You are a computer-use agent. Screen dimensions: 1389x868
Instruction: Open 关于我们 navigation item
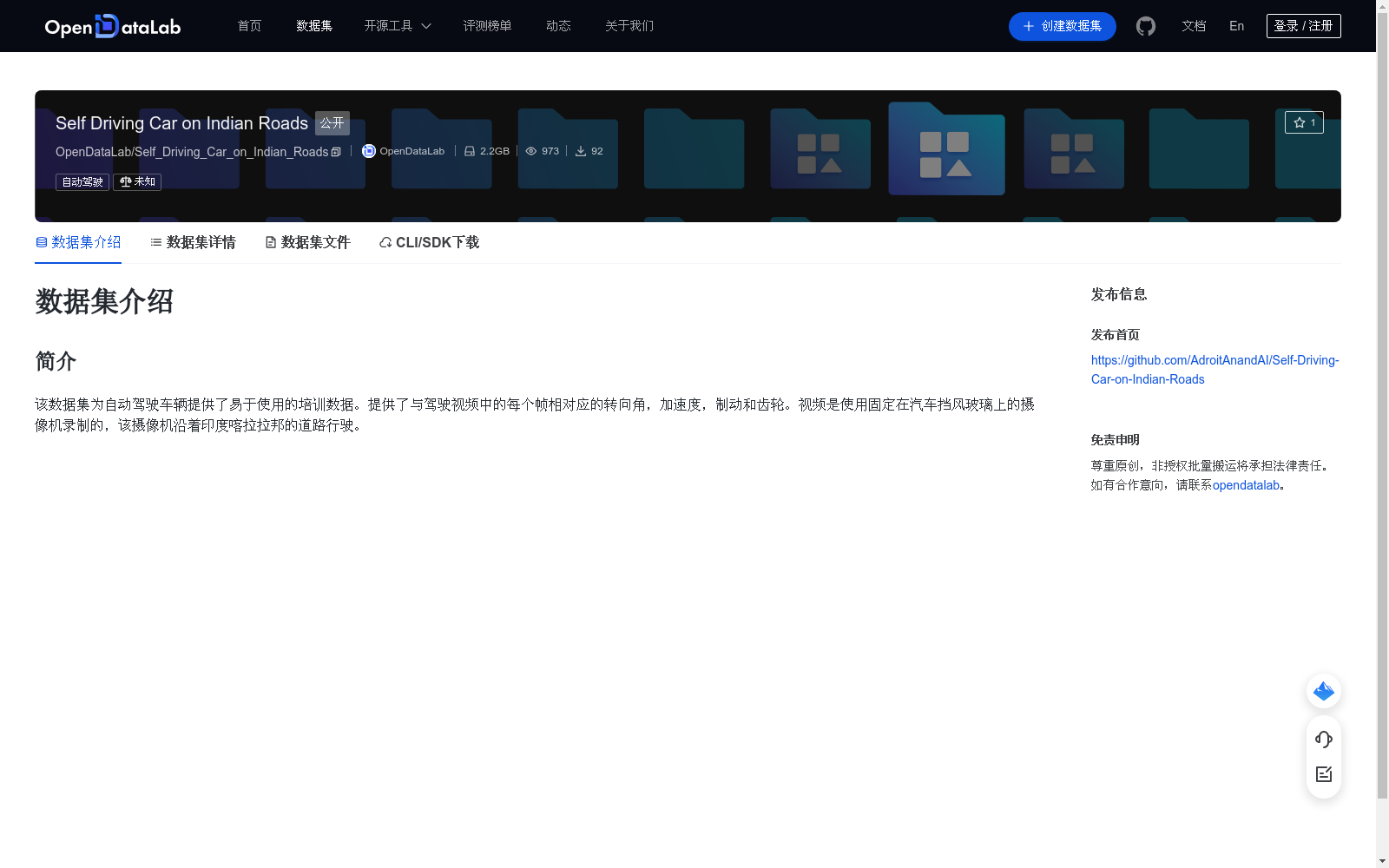629,26
